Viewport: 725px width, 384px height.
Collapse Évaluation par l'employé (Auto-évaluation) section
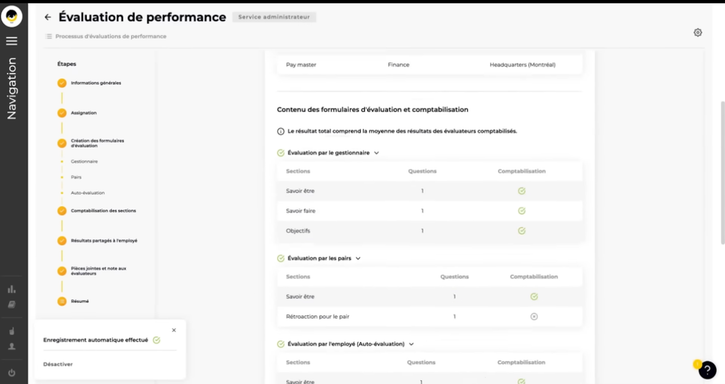pos(412,344)
